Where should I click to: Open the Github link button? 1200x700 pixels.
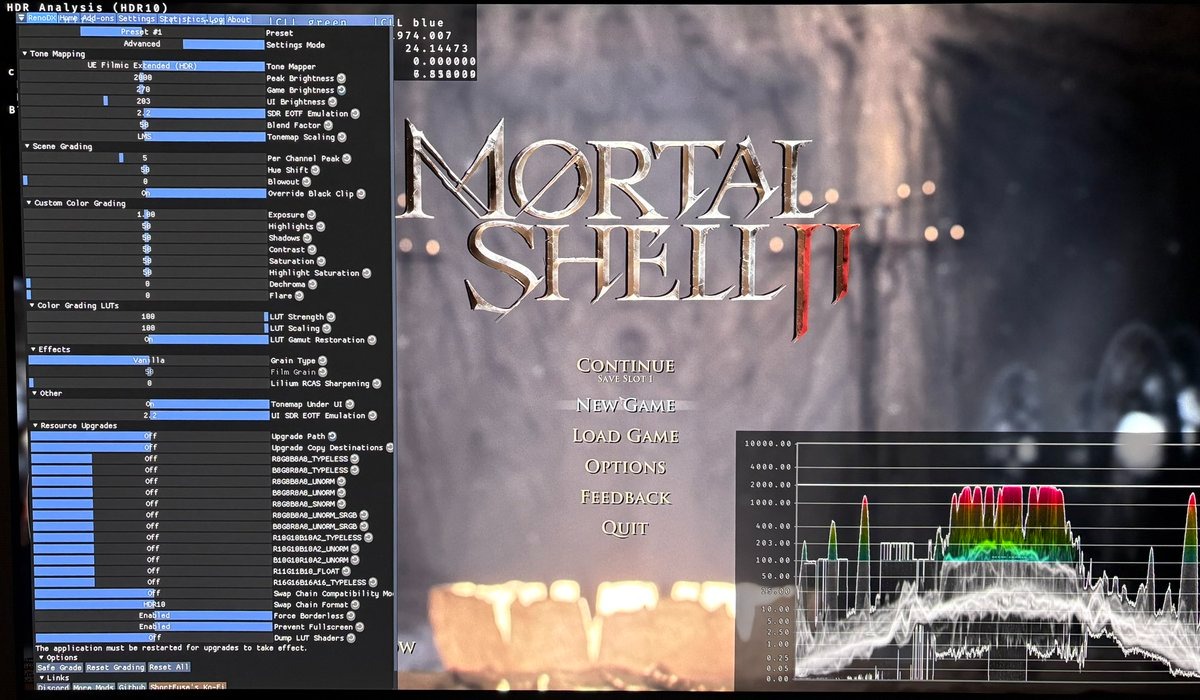pyautogui.click(x=132, y=688)
